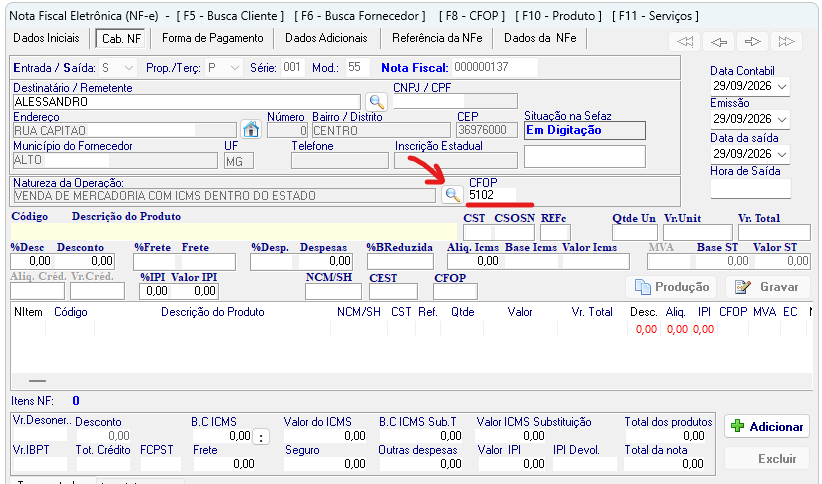Open the Data da saída date dropdown
822x484 pixels.
click(x=782, y=155)
